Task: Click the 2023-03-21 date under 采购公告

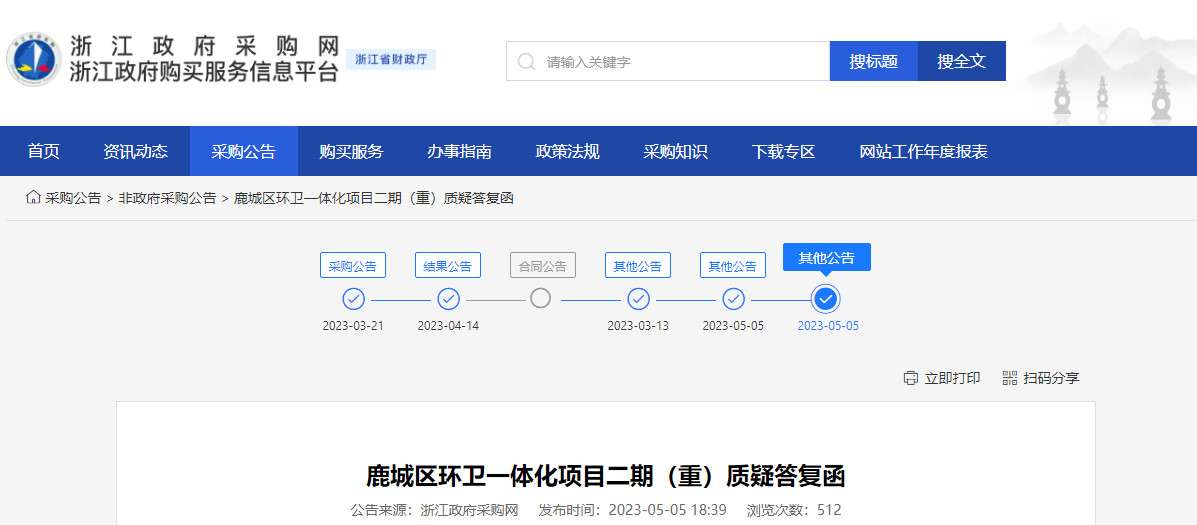Action: click(353, 326)
